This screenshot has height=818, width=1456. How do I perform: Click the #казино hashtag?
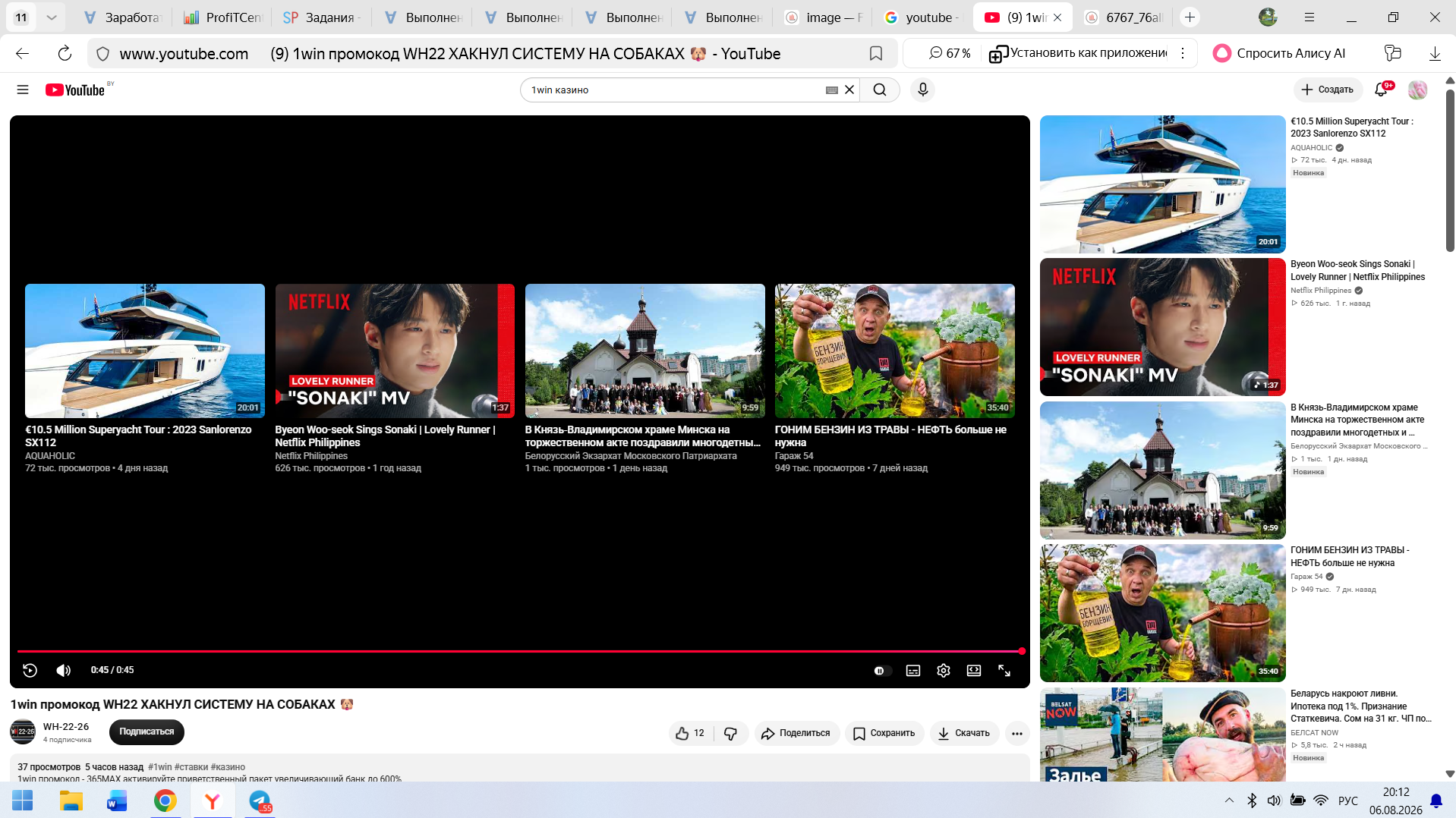point(228,767)
